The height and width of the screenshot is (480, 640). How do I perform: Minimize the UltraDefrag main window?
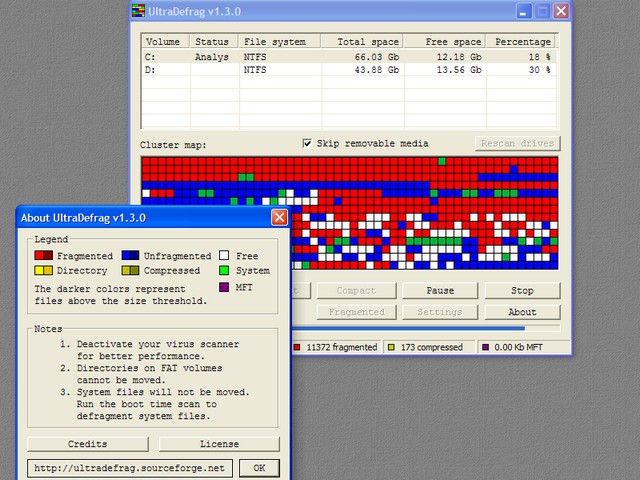click(x=524, y=11)
